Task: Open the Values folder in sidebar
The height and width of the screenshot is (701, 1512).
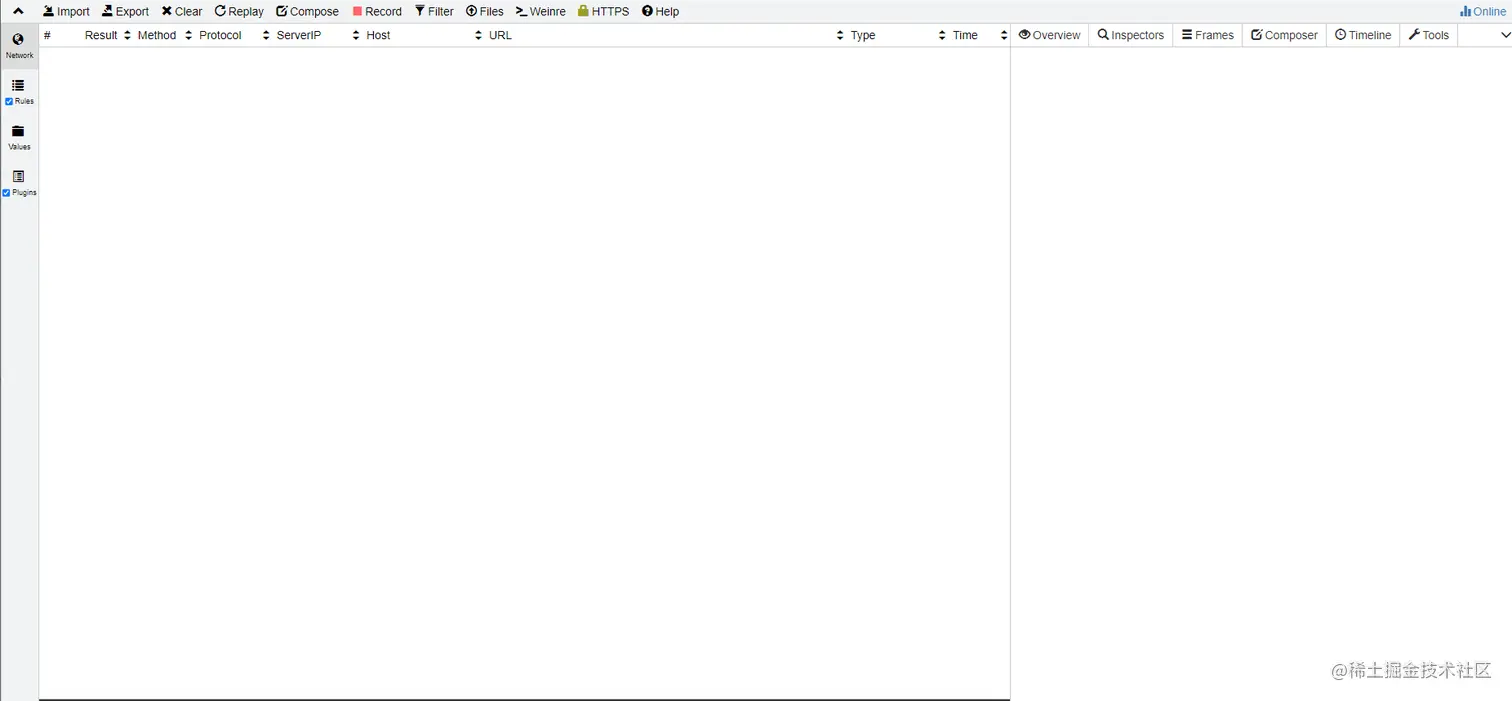Action: [19, 137]
